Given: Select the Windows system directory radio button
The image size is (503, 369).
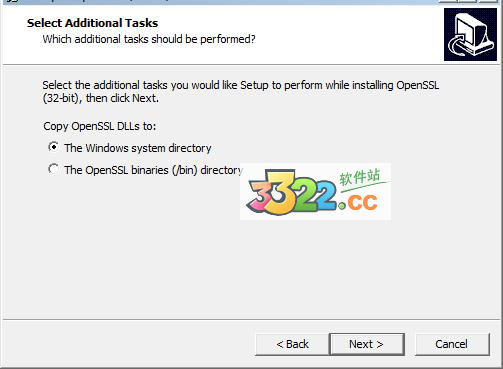Looking at the screenshot, I should (x=53, y=147).
